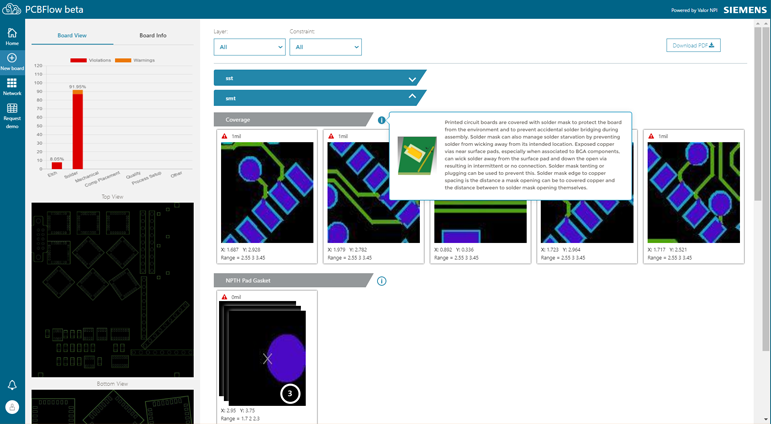The image size is (771, 424).
Task: Click the Download PDF button
Action: pos(693,45)
